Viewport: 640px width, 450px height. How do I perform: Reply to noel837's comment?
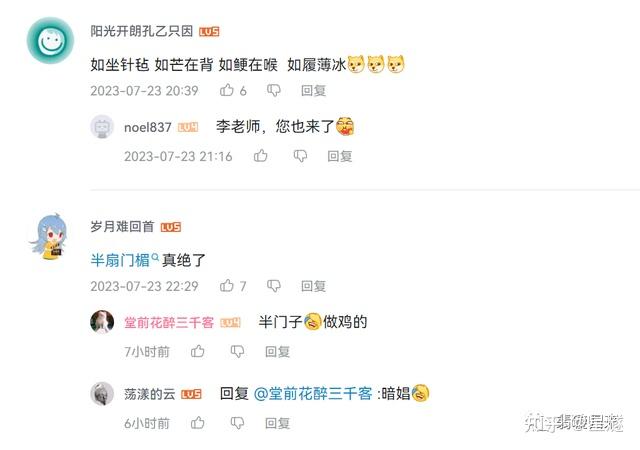point(340,156)
